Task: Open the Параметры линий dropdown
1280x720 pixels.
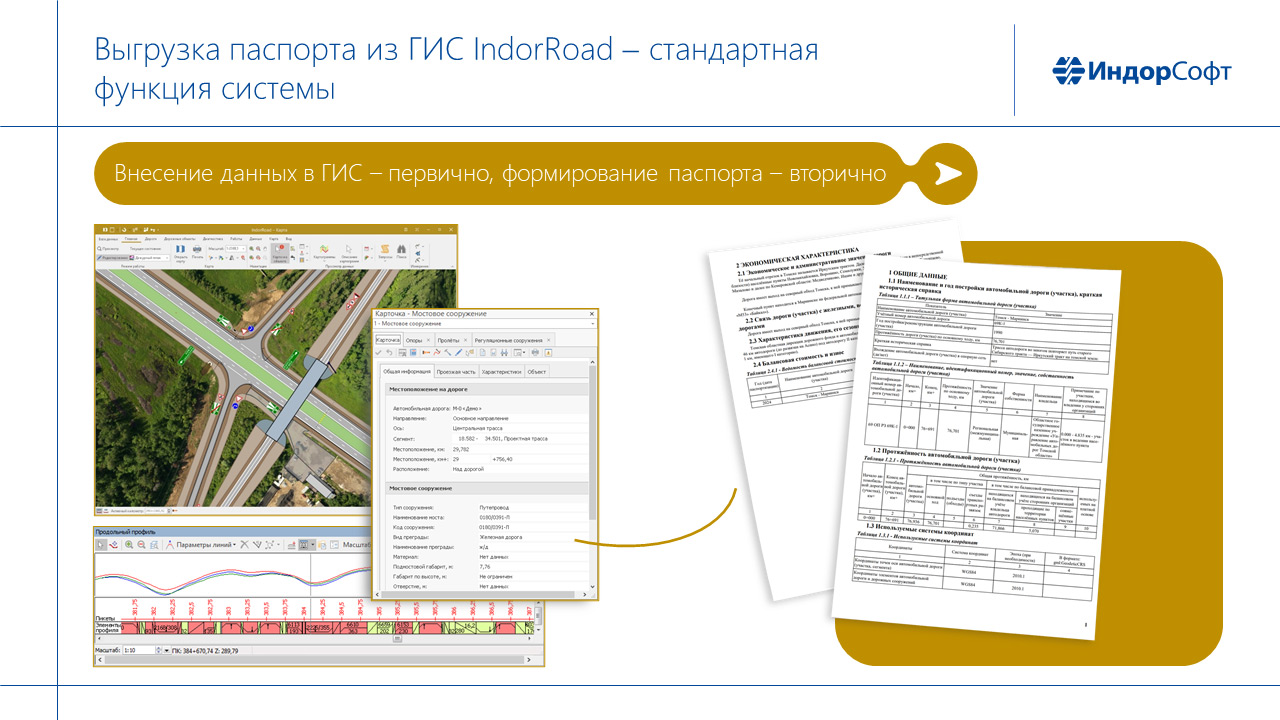Action: tap(206, 545)
